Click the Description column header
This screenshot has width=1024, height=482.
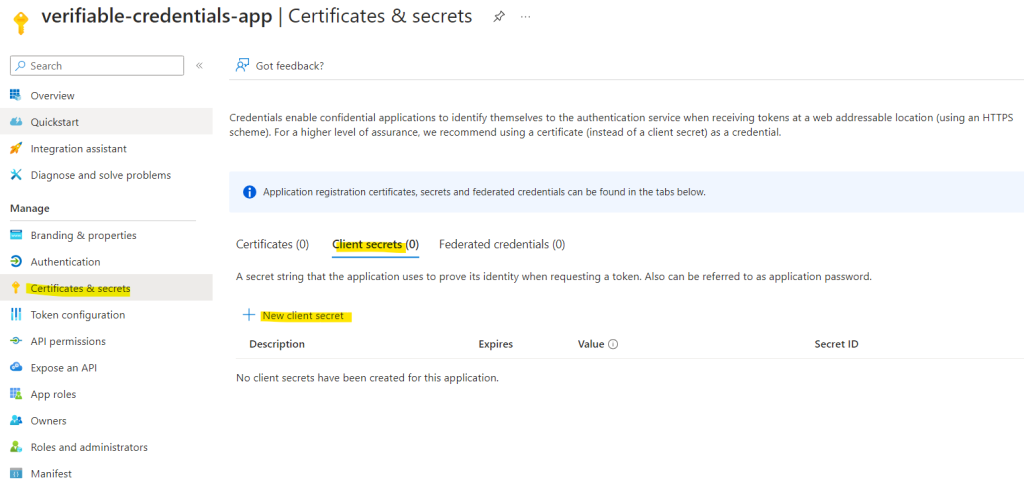coord(277,344)
